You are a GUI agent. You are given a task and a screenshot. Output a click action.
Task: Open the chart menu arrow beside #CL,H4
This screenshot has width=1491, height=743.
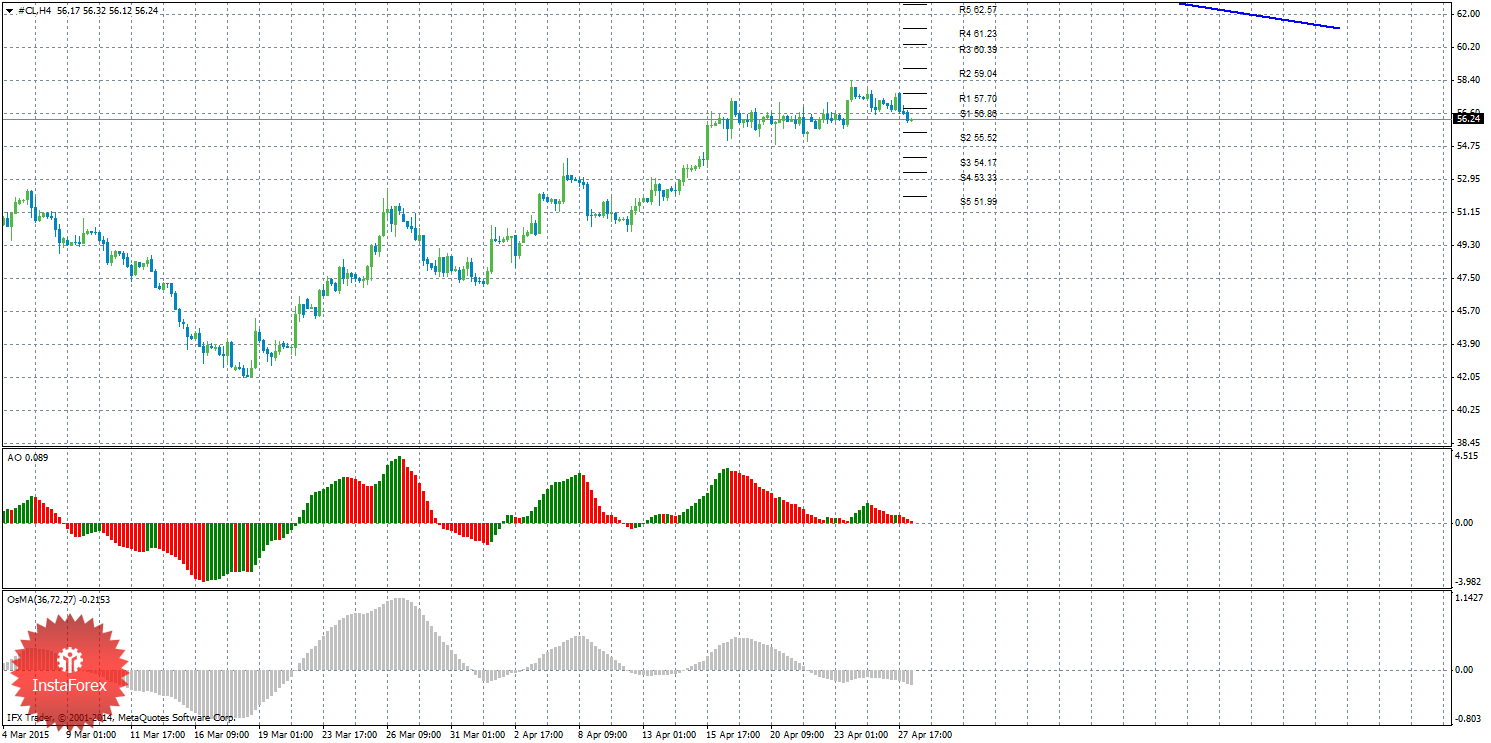click(x=10, y=10)
